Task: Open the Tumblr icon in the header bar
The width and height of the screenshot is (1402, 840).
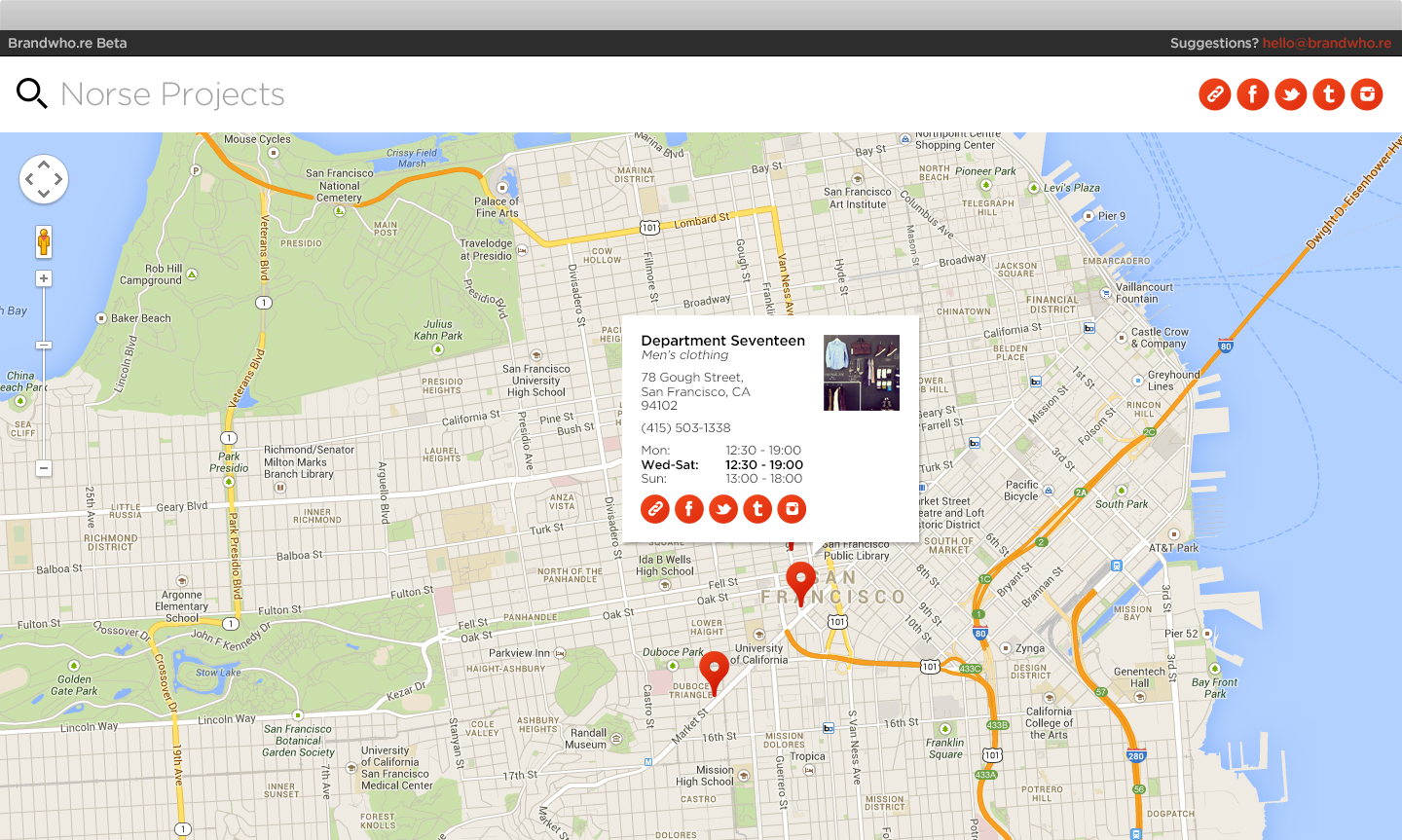Action: [x=1329, y=94]
